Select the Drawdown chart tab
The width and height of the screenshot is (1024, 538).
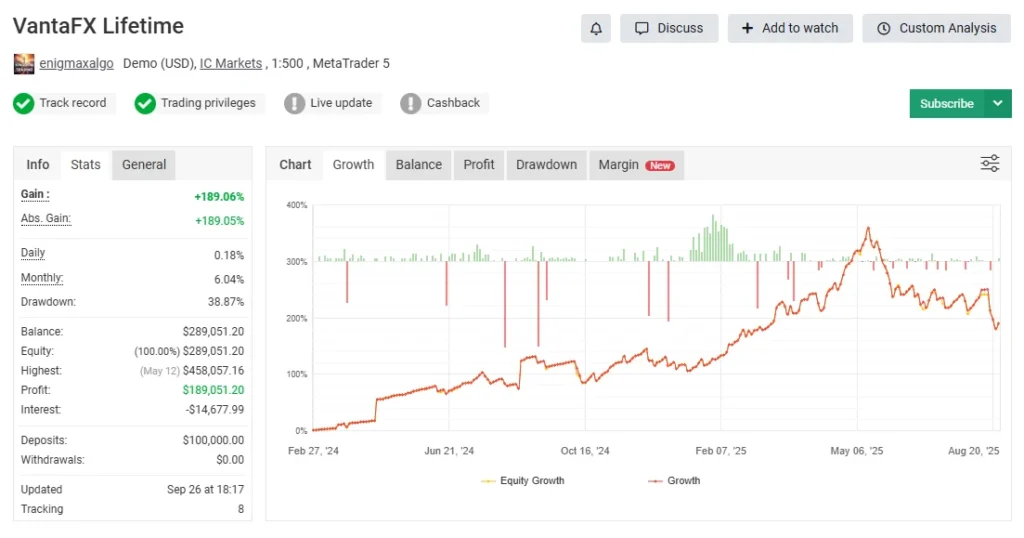[546, 165]
